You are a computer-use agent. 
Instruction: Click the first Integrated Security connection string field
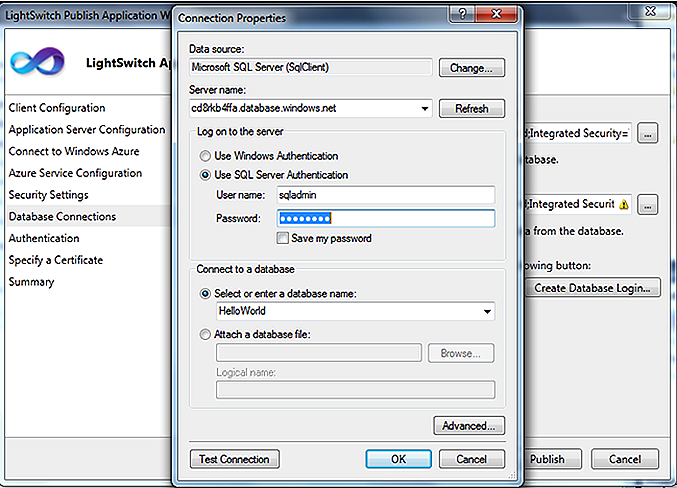point(577,133)
